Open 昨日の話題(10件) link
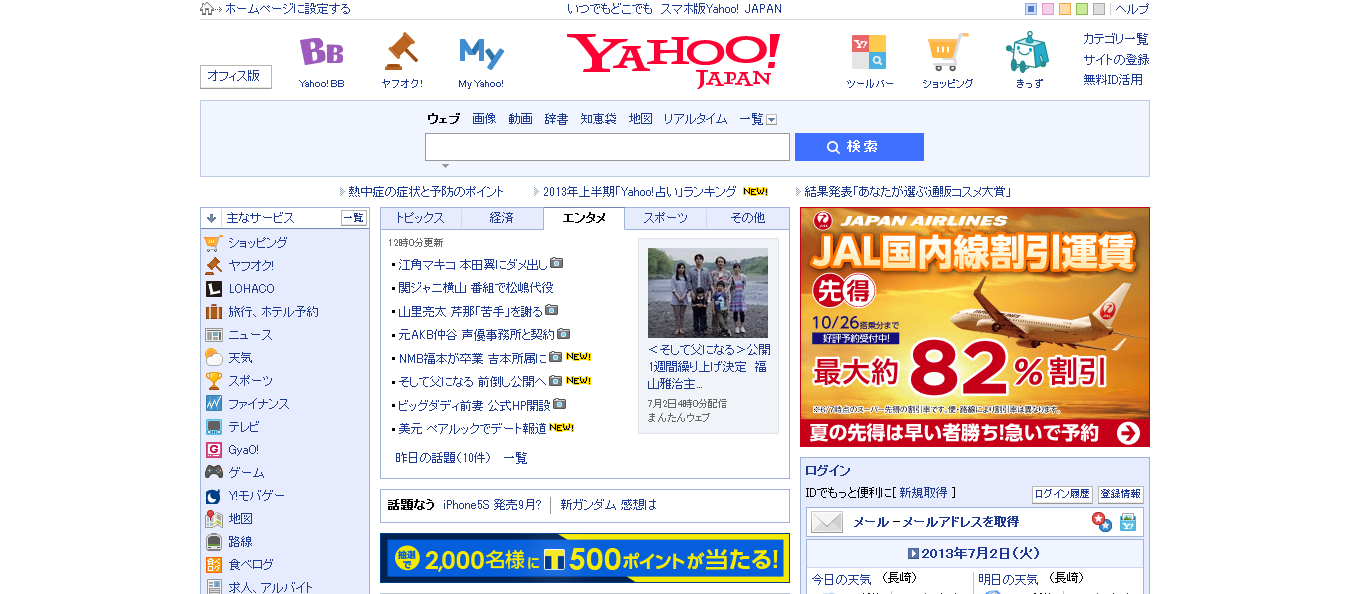This screenshot has height=594, width=1349. 444,458
